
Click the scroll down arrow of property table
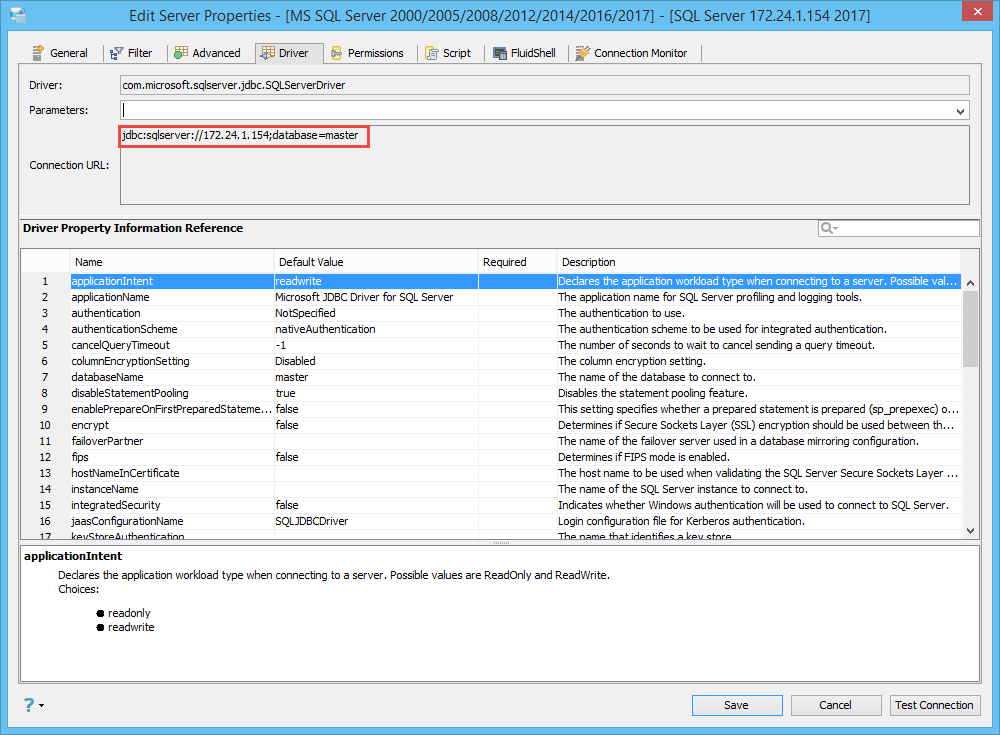970,530
